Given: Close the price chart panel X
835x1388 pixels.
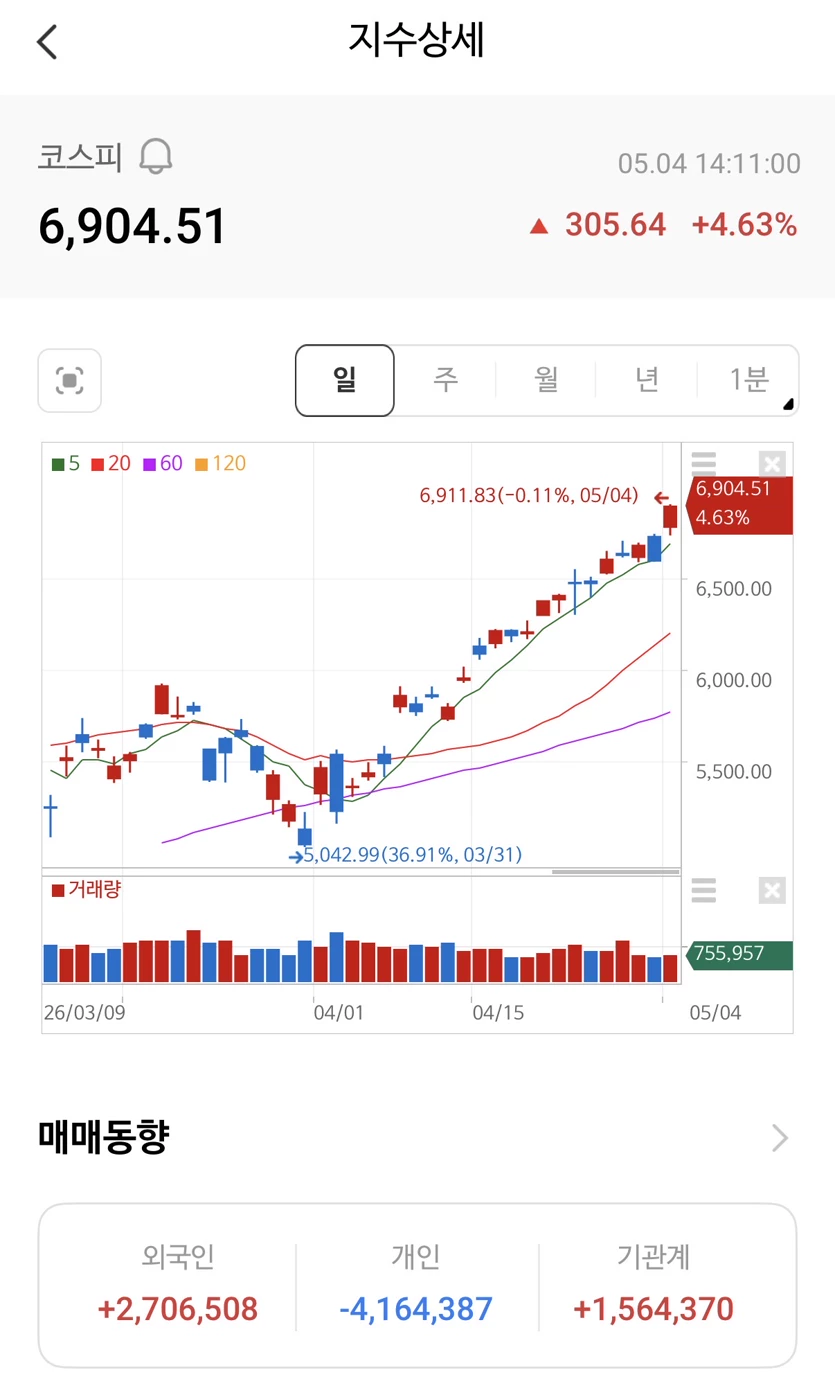Looking at the screenshot, I should point(772,463).
